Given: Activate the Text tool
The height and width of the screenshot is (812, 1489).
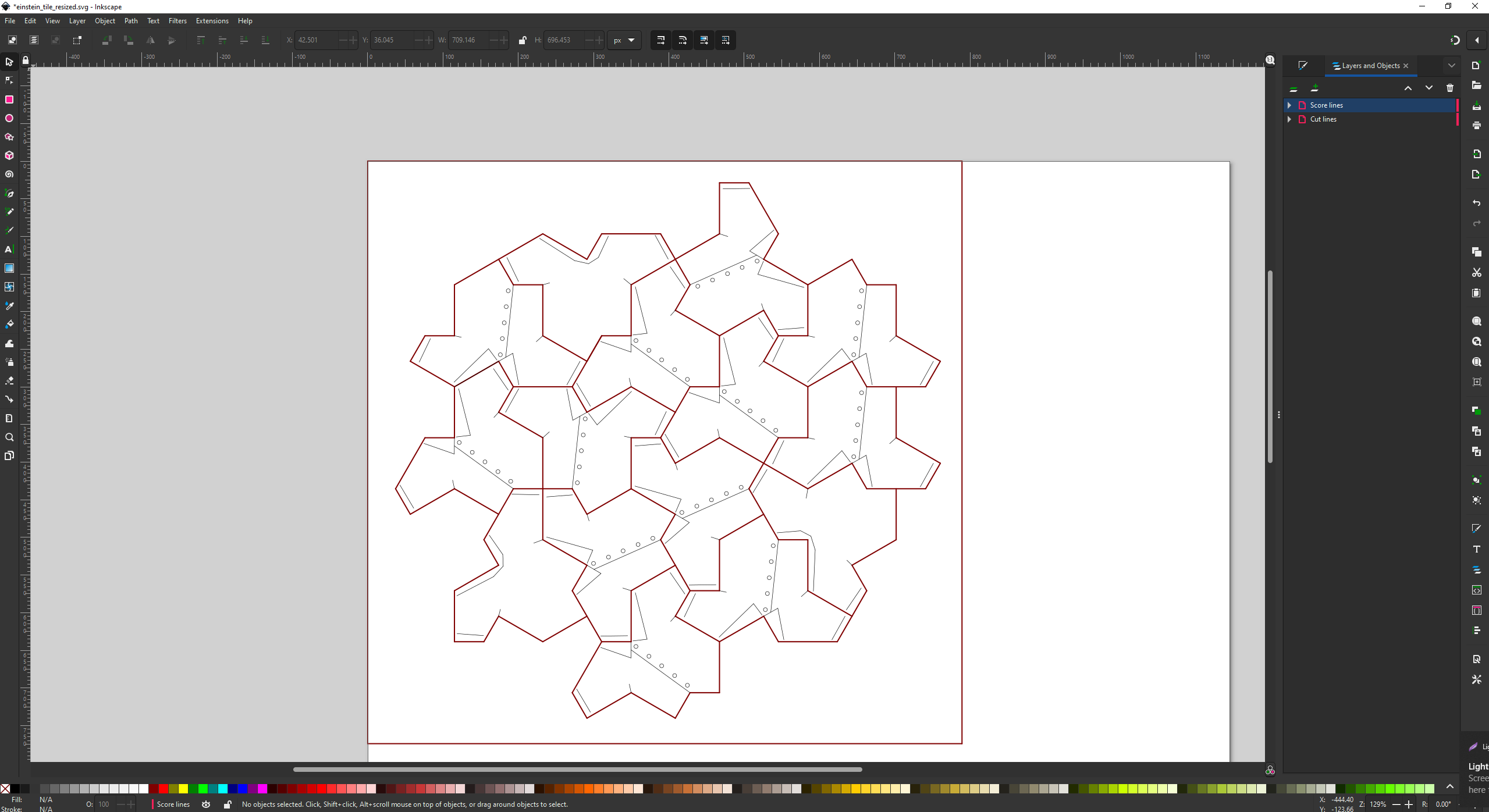Looking at the screenshot, I should point(9,250).
